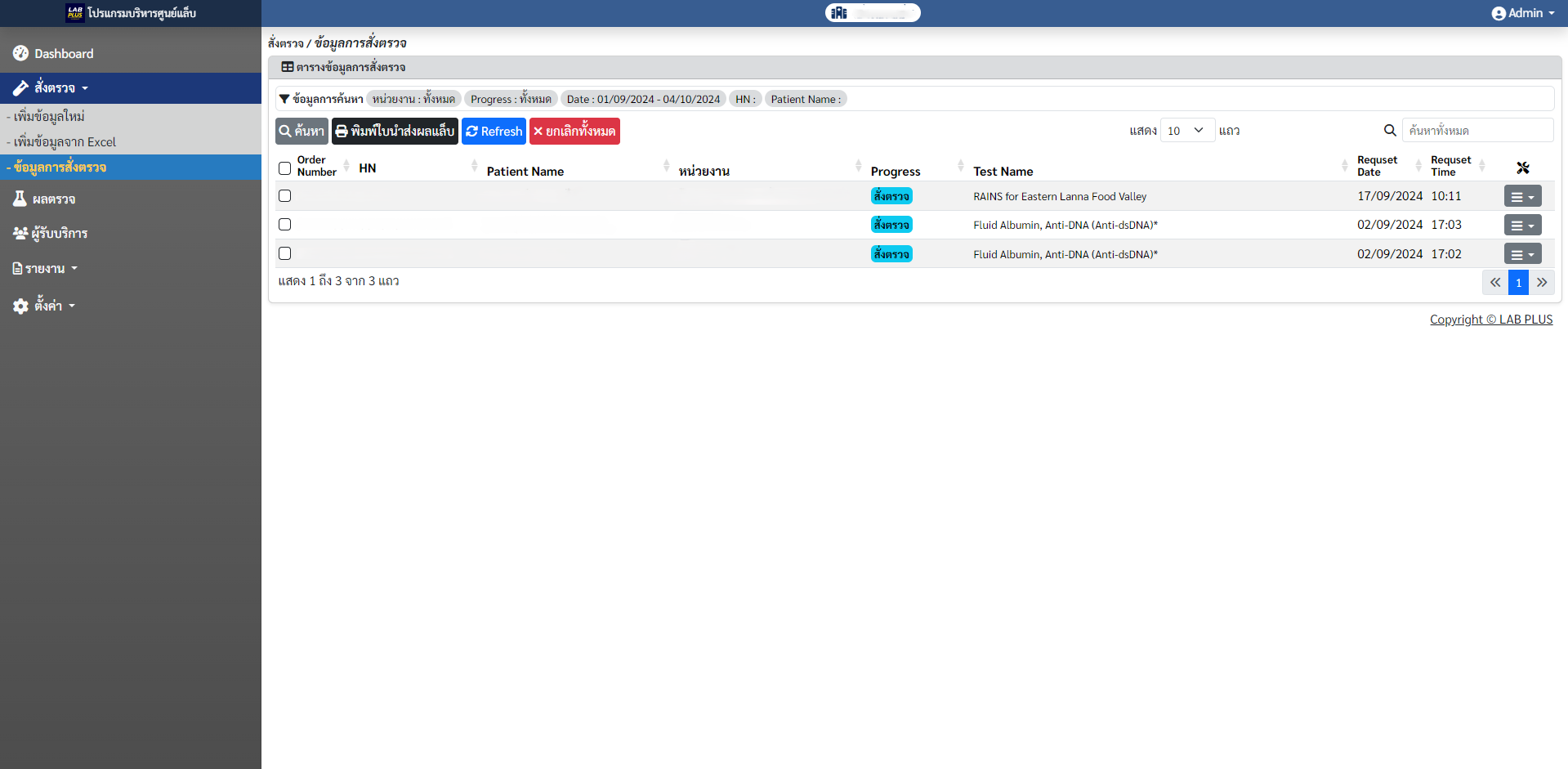Click the สั่งตรวจ progress badge in first row

tap(891, 197)
